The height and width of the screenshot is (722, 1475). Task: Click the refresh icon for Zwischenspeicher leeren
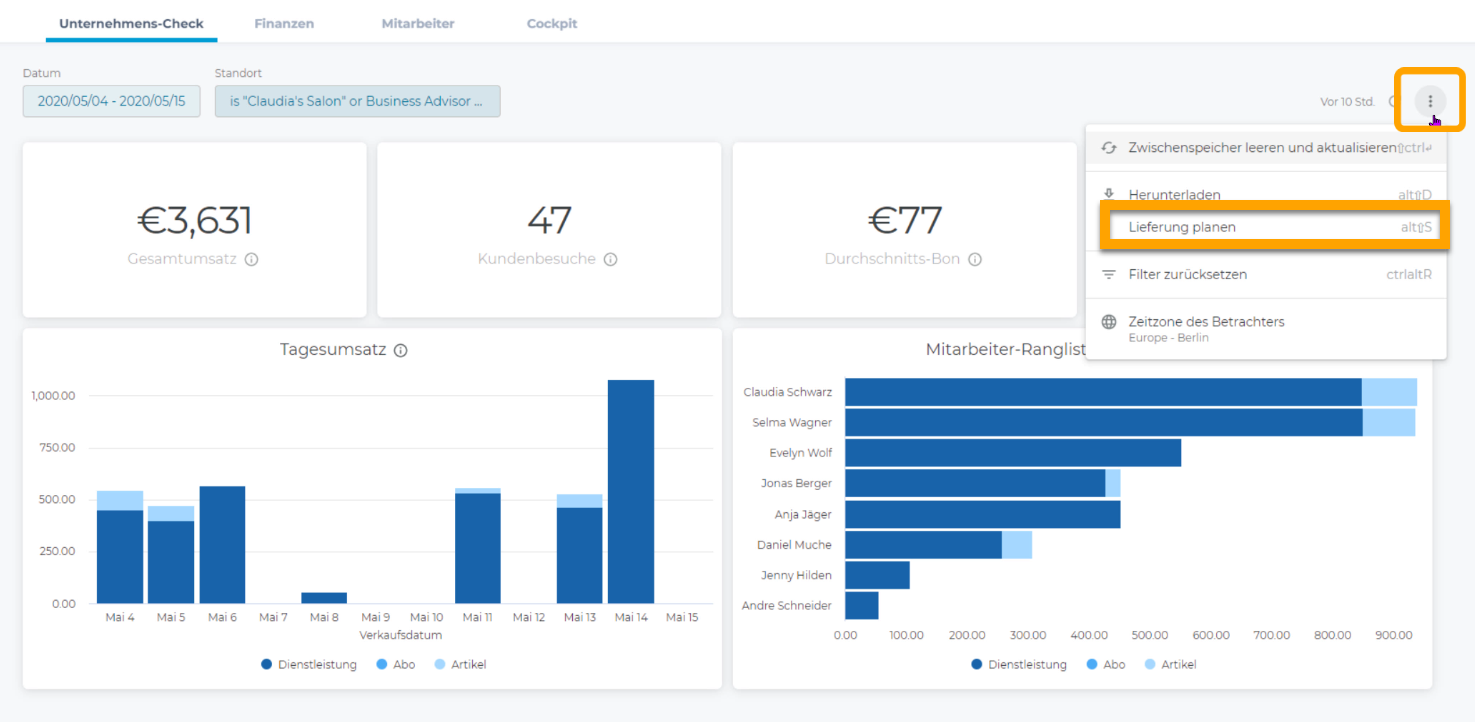coord(1108,148)
